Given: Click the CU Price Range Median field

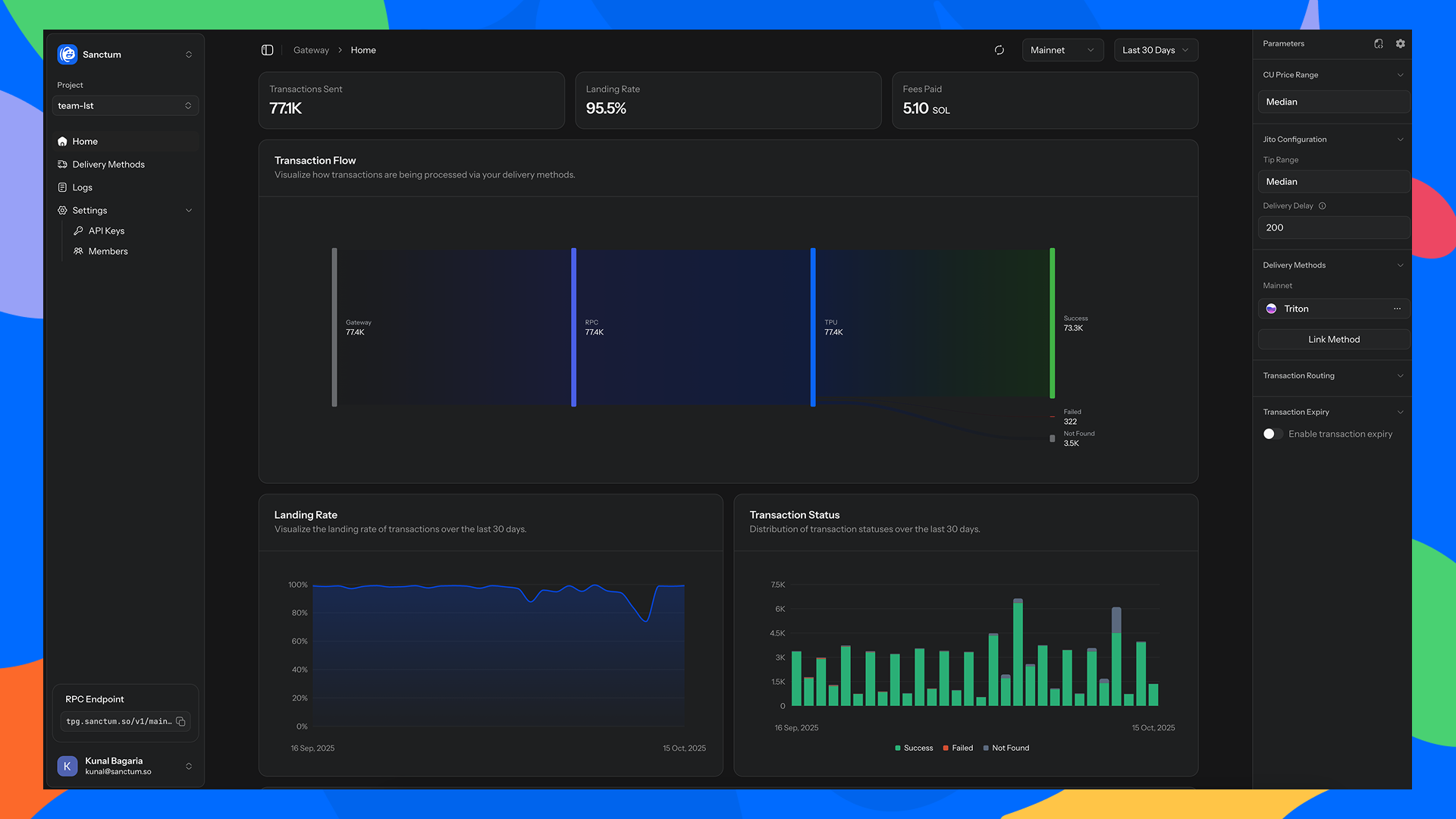Looking at the screenshot, I should 1334,102.
